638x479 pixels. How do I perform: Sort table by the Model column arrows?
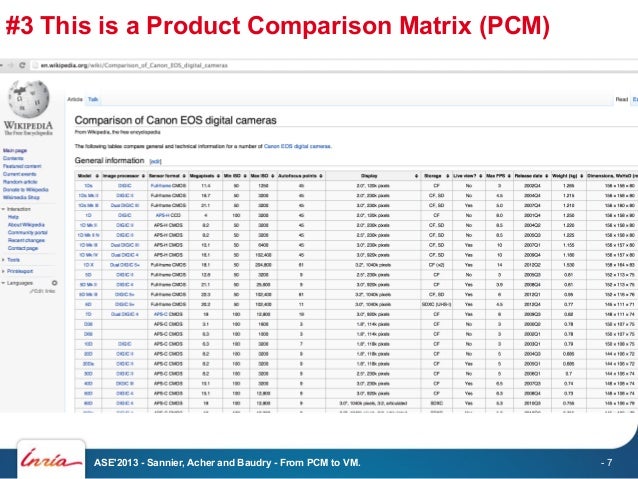coord(97,176)
